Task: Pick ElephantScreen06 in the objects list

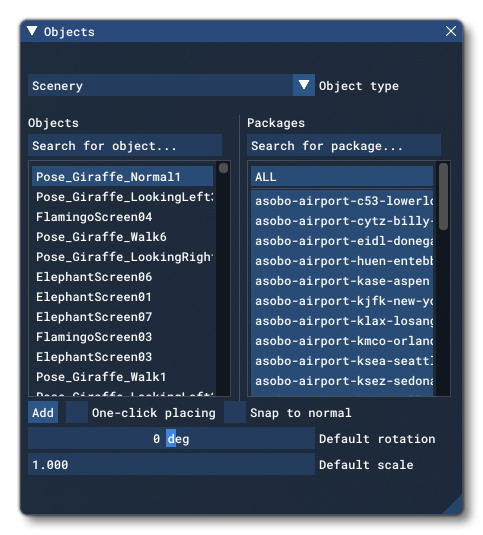Action: pyautogui.click(x=122, y=277)
